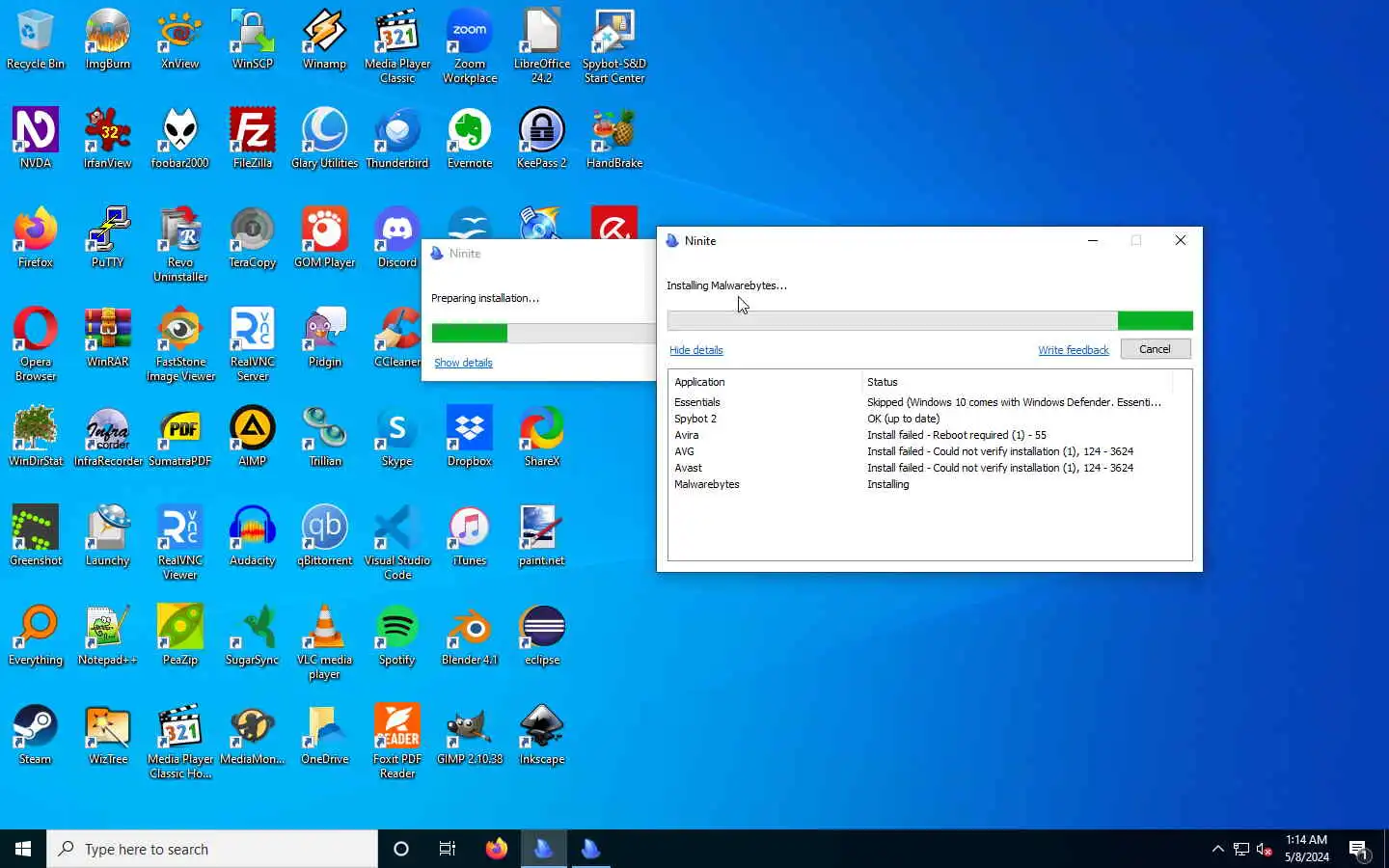Click the Application column header

coord(765,382)
